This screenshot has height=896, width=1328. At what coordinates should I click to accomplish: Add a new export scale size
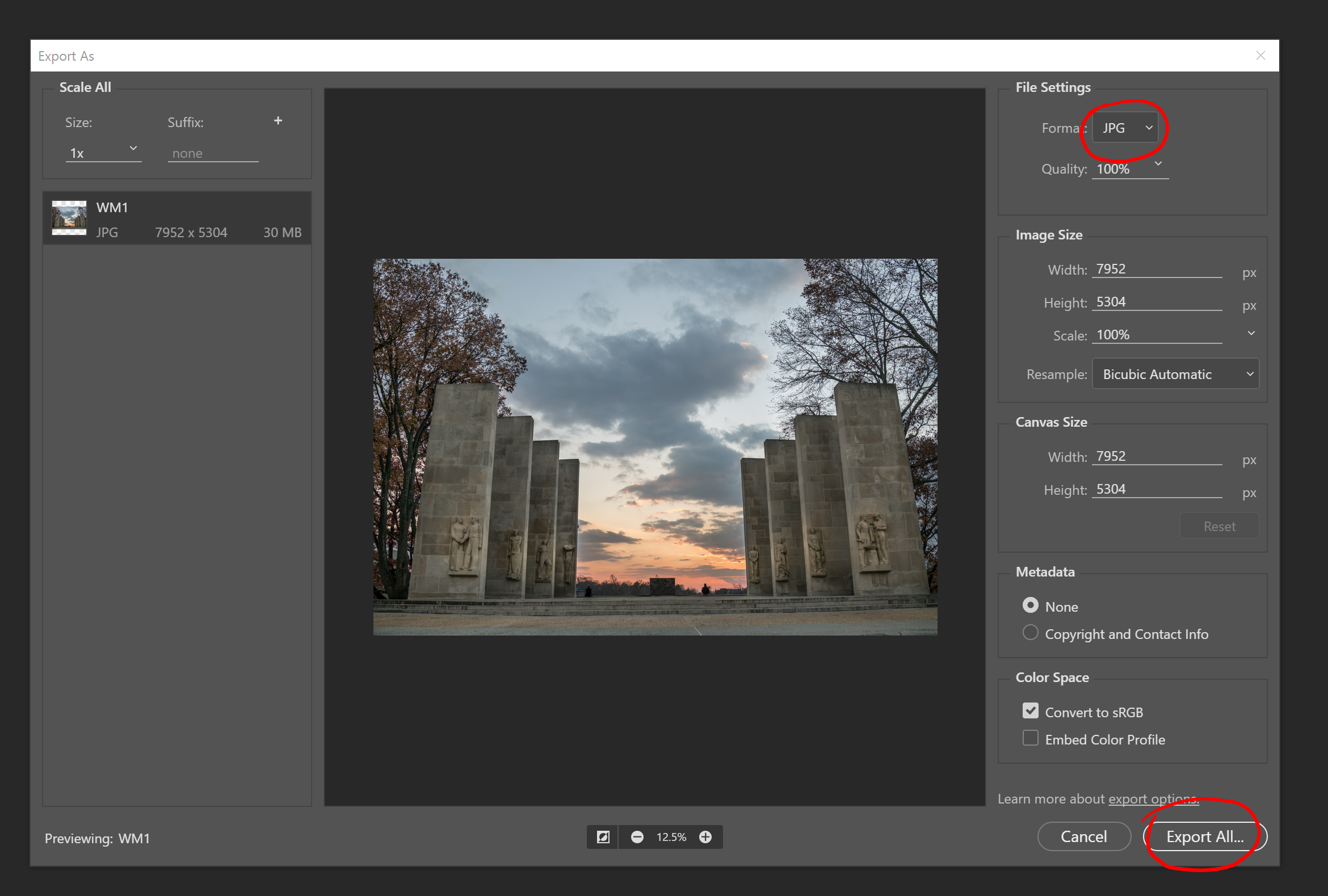point(278,120)
